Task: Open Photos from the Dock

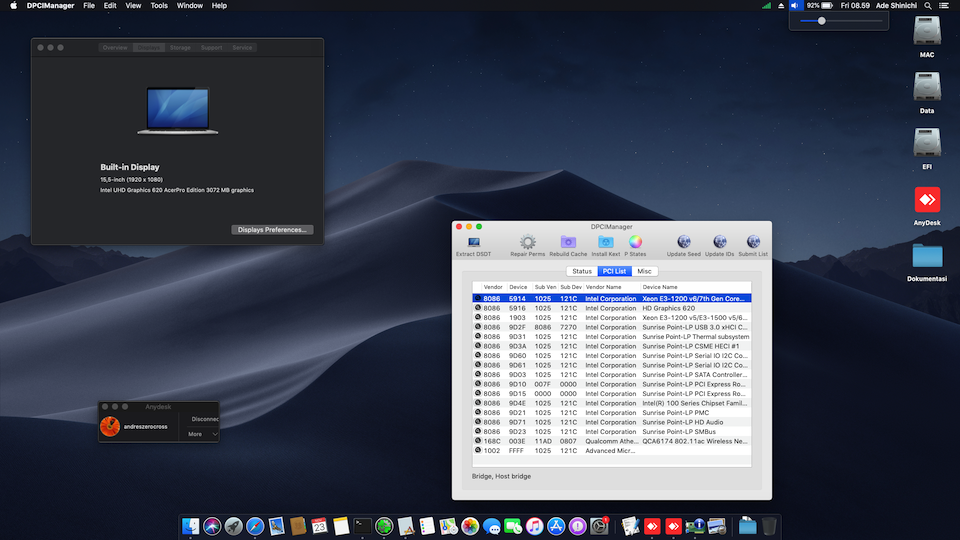Action: click(x=470, y=526)
